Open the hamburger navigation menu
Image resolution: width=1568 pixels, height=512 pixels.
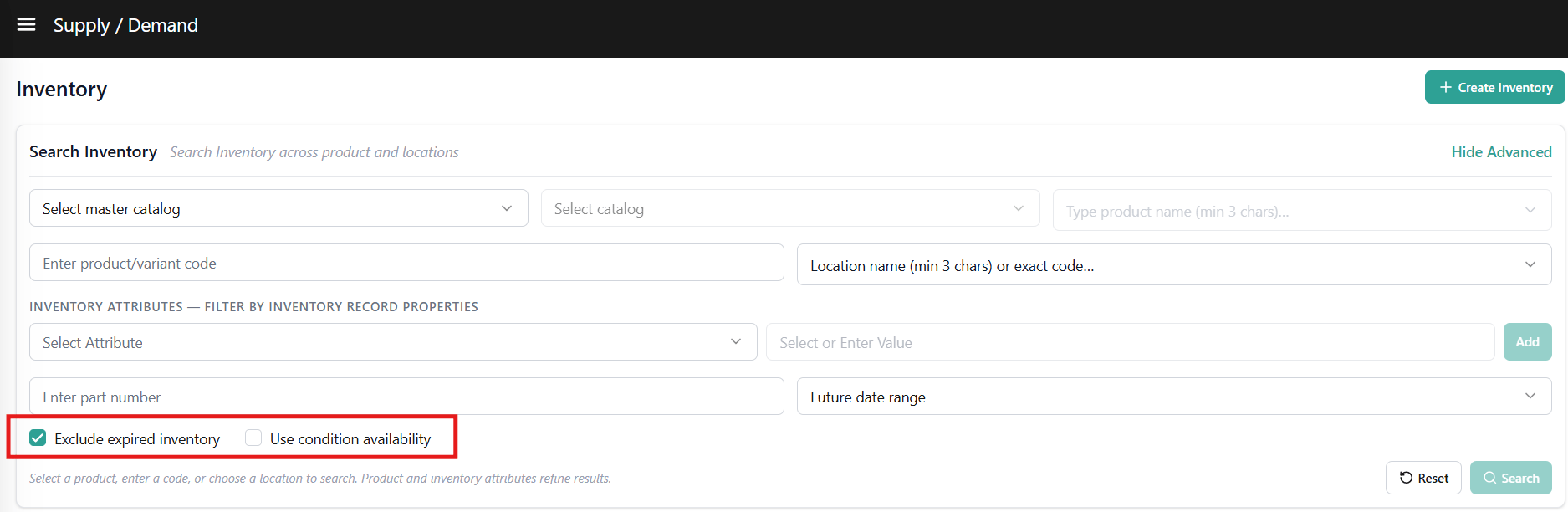[27, 25]
